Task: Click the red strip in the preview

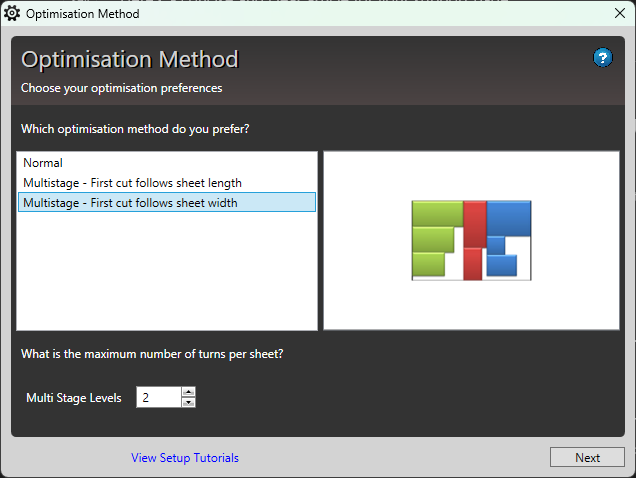Action: pyautogui.click(x=474, y=240)
